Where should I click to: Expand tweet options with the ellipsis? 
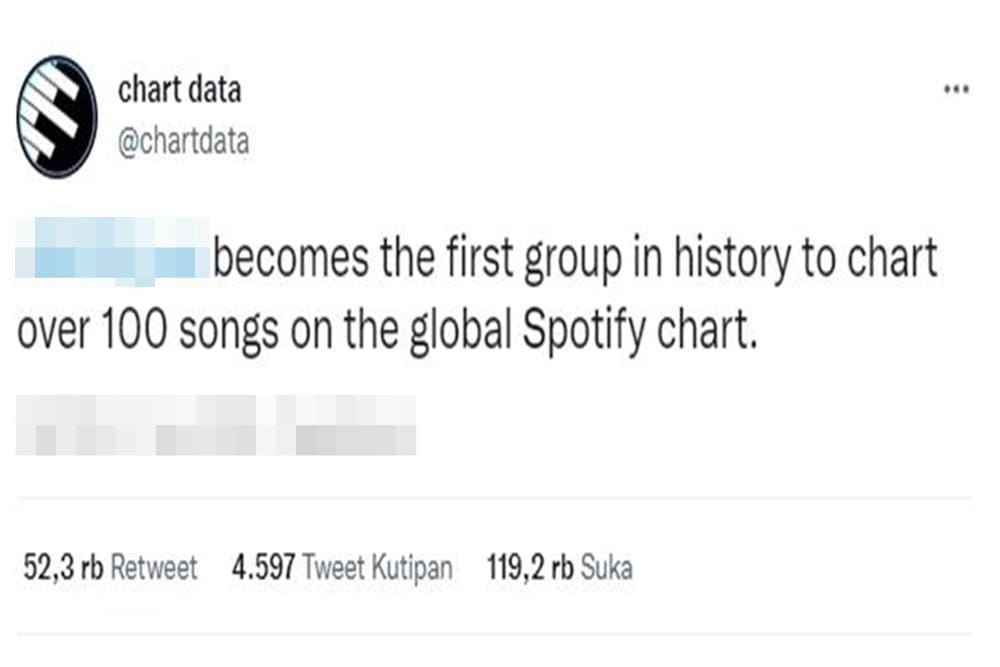(x=955, y=90)
